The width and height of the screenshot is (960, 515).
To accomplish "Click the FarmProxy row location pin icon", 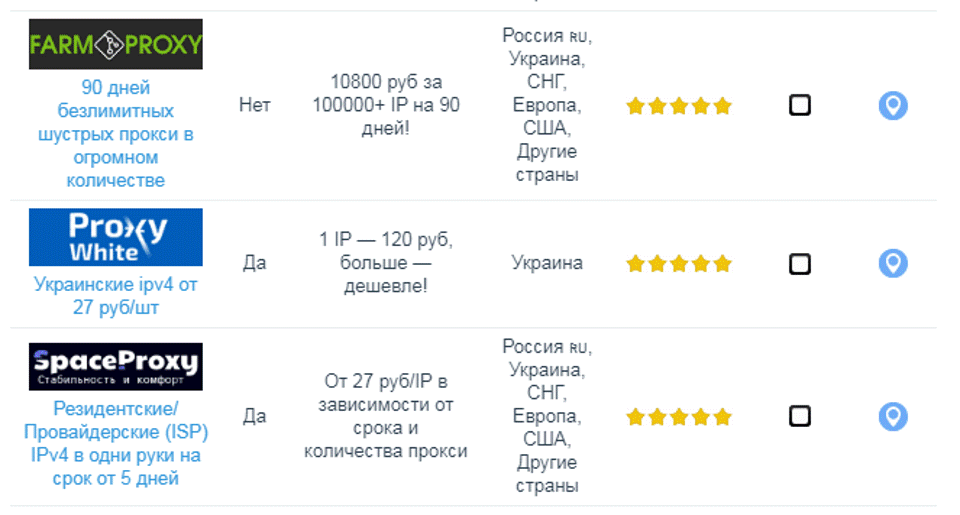I will click(x=892, y=105).
